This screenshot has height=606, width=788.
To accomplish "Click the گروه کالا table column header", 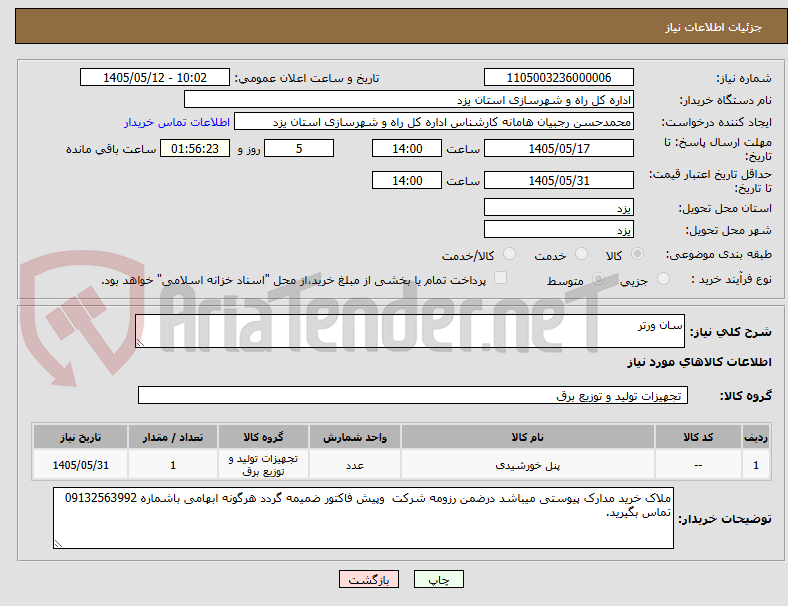I will click(263, 437).
